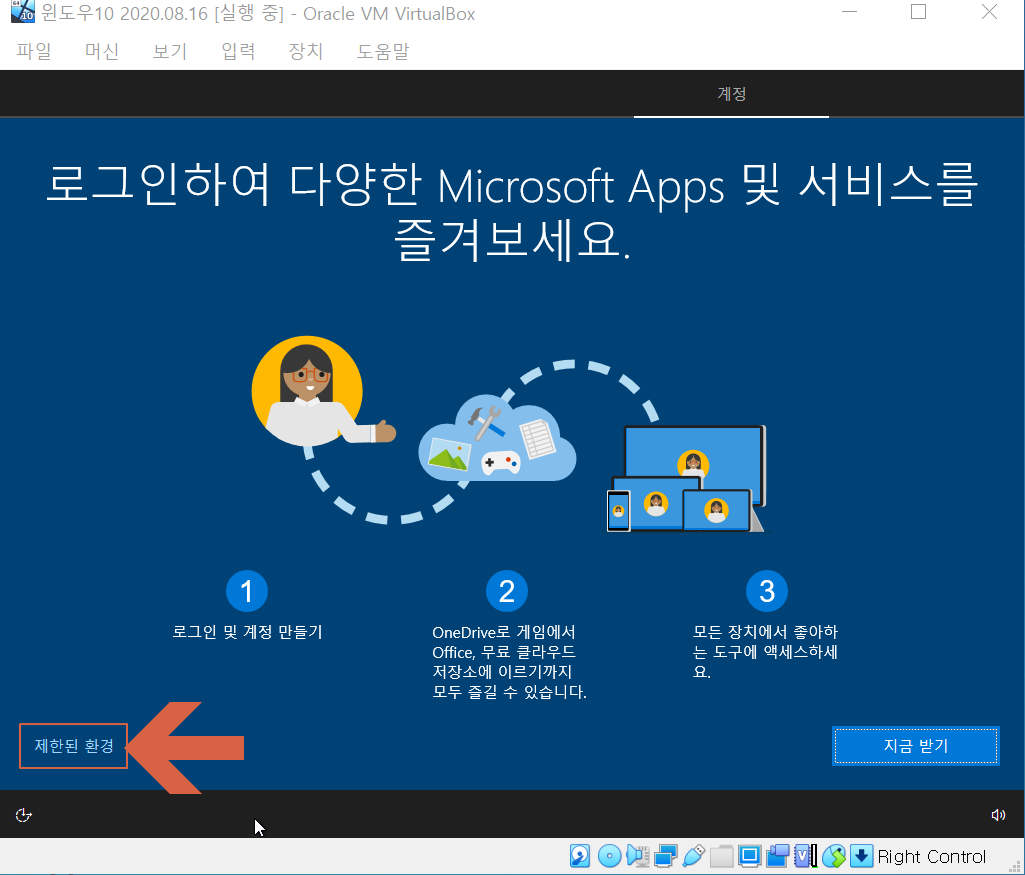Click step 2 numbered circle
1025x875 pixels.
tap(507, 591)
